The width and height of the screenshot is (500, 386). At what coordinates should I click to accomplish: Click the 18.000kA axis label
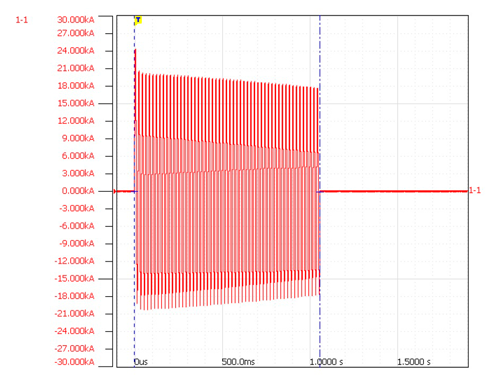[76, 86]
